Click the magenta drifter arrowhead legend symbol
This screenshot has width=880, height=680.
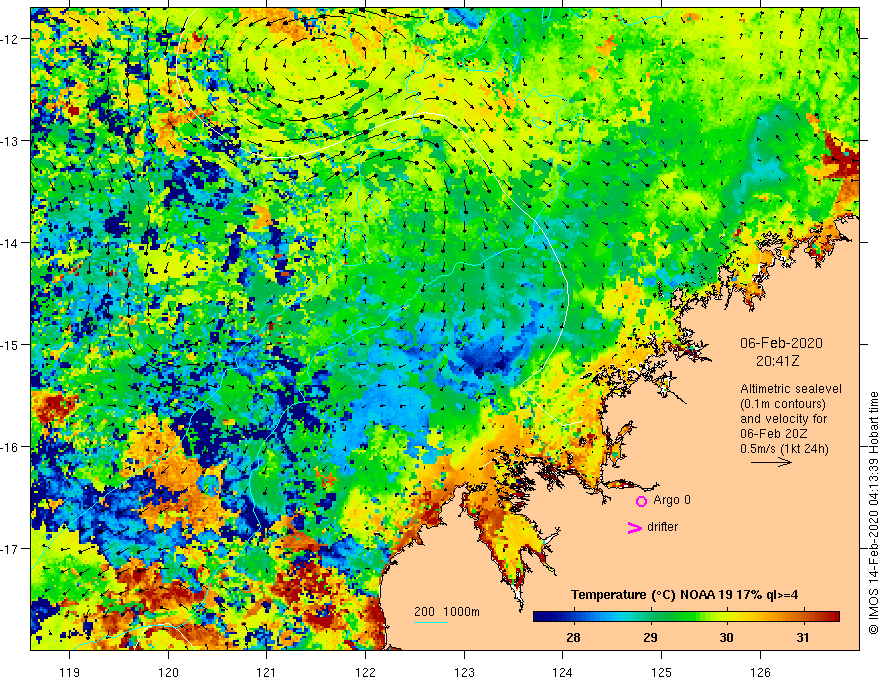[634, 527]
